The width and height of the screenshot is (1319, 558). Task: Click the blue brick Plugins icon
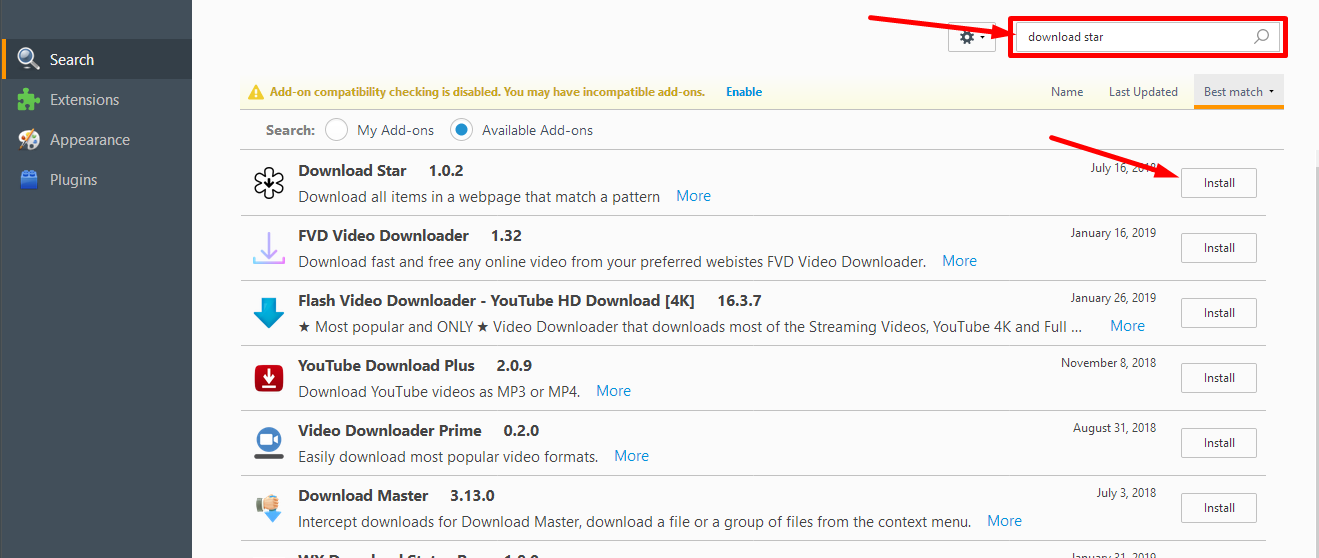[29, 180]
